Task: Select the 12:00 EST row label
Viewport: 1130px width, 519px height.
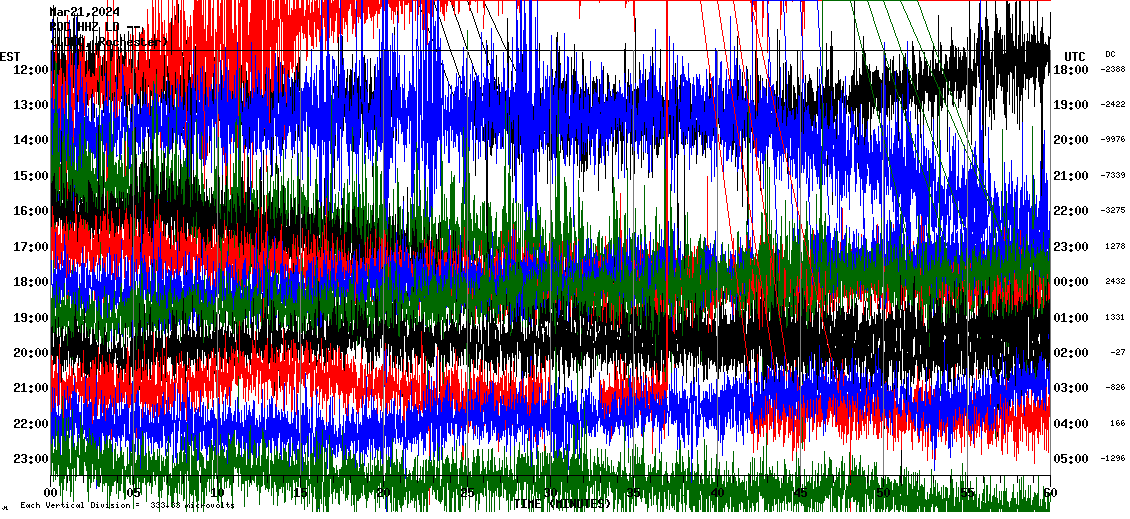Action: 31,69
